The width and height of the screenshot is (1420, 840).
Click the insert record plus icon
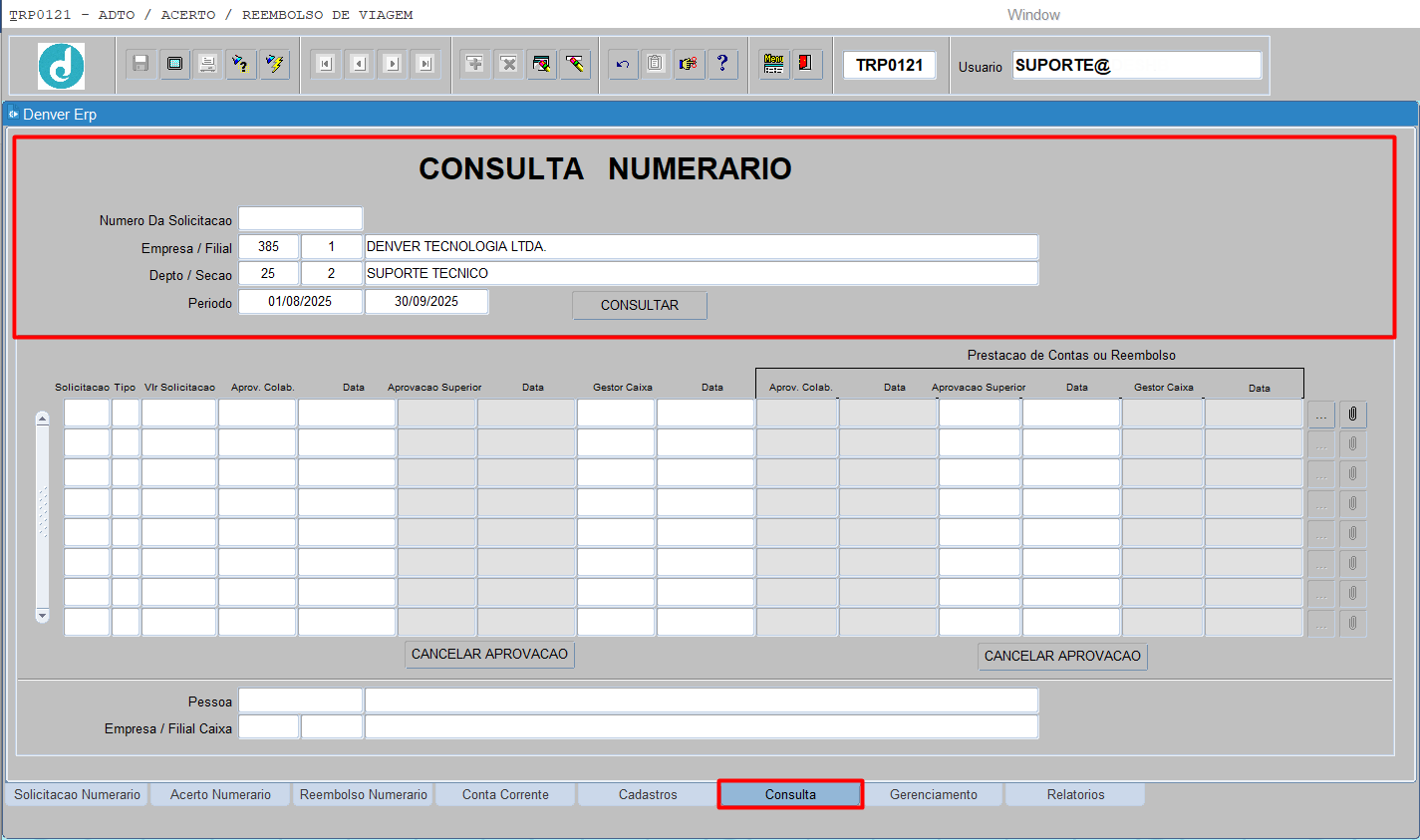tap(475, 64)
